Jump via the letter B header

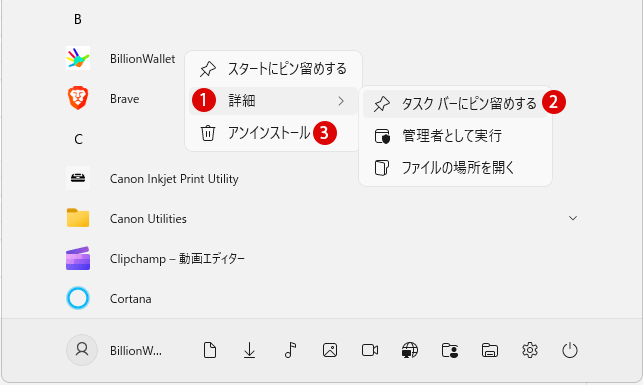78,19
